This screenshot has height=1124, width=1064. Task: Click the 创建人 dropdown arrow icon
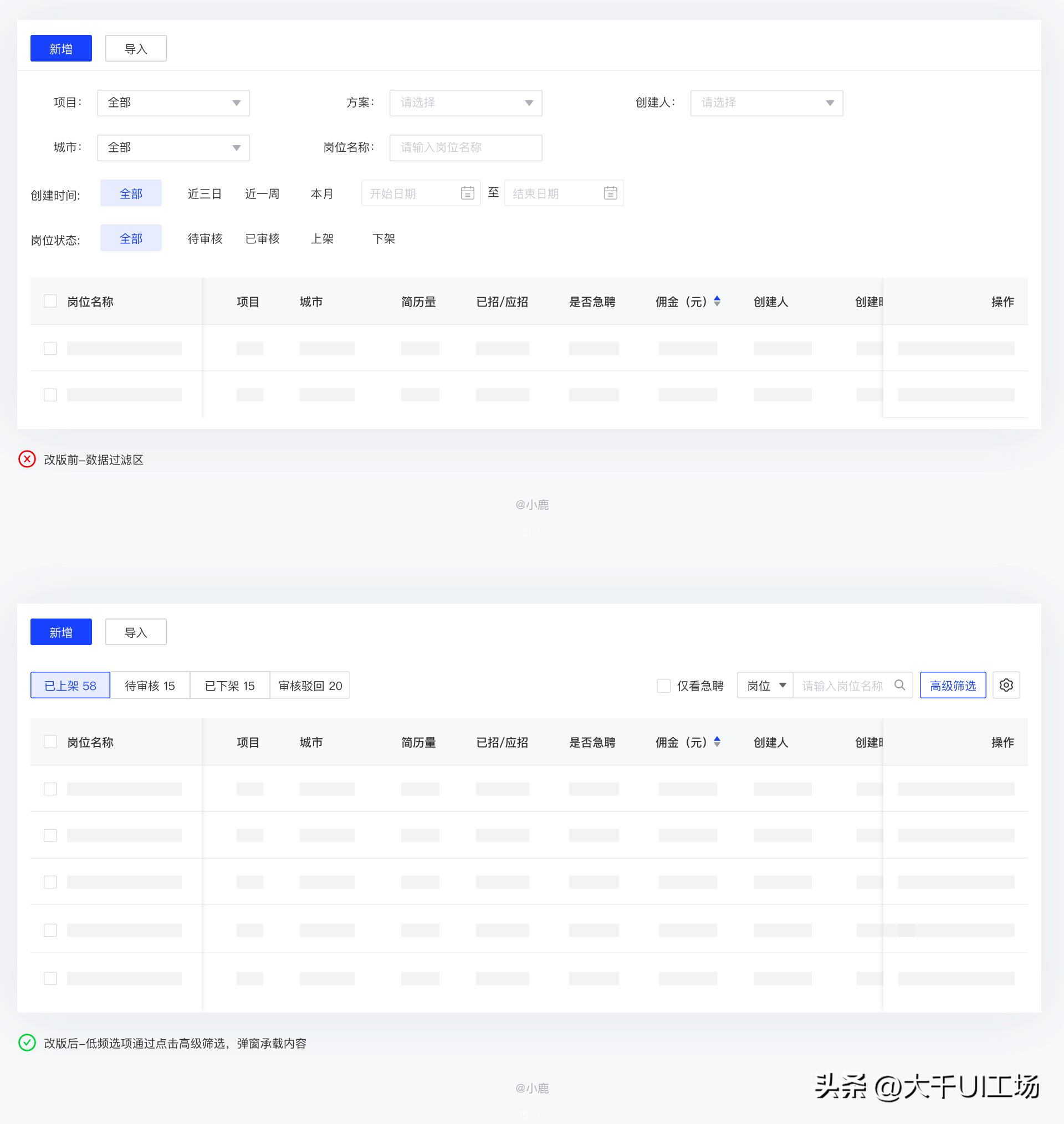(830, 103)
